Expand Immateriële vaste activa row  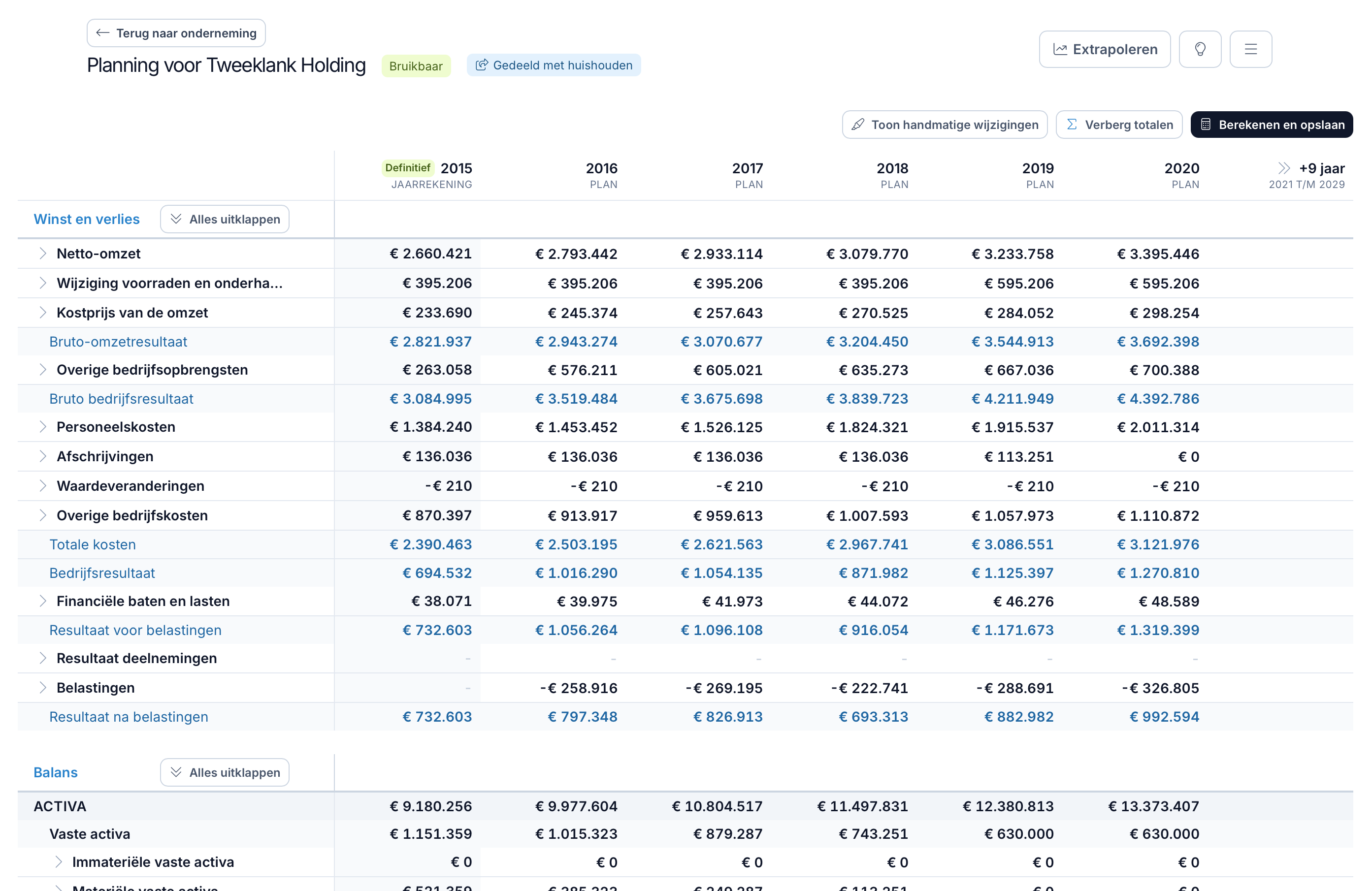pos(58,861)
